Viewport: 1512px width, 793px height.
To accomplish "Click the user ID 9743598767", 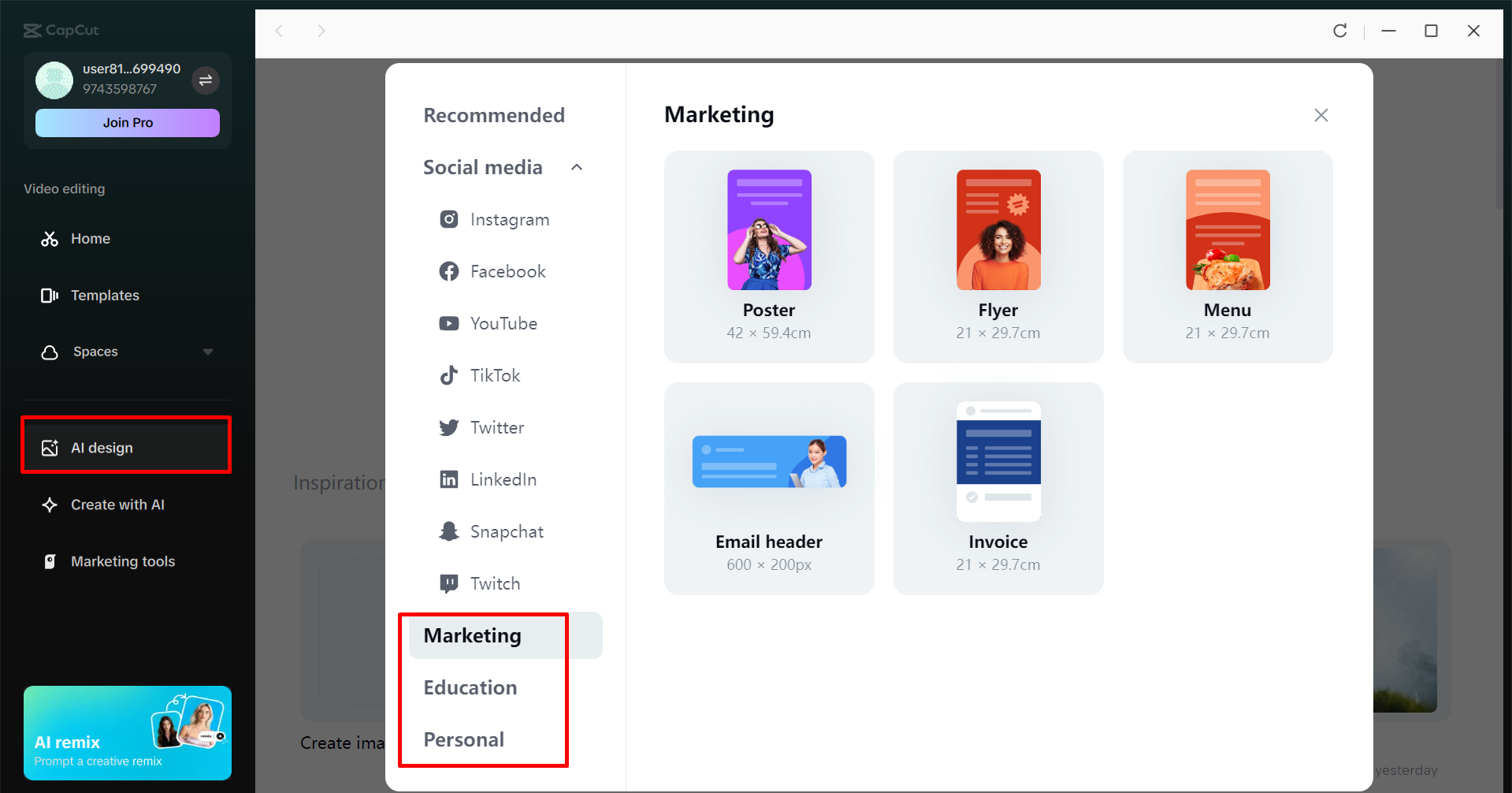I will pyautogui.click(x=120, y=89).
